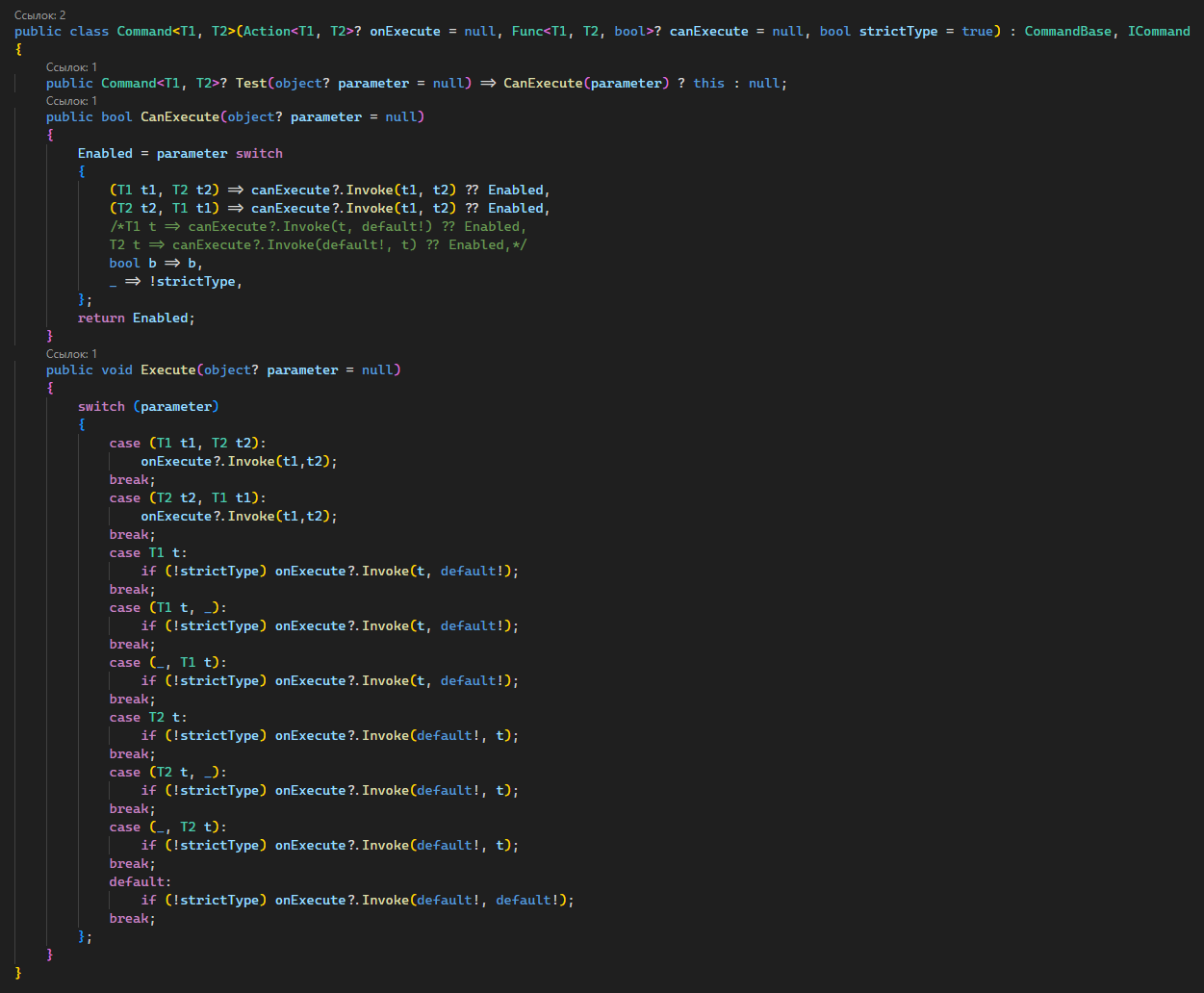Screen dimensions: 1204x993
Task: Click the "case (T1 t, _):" label
Action: coord(168,607)
